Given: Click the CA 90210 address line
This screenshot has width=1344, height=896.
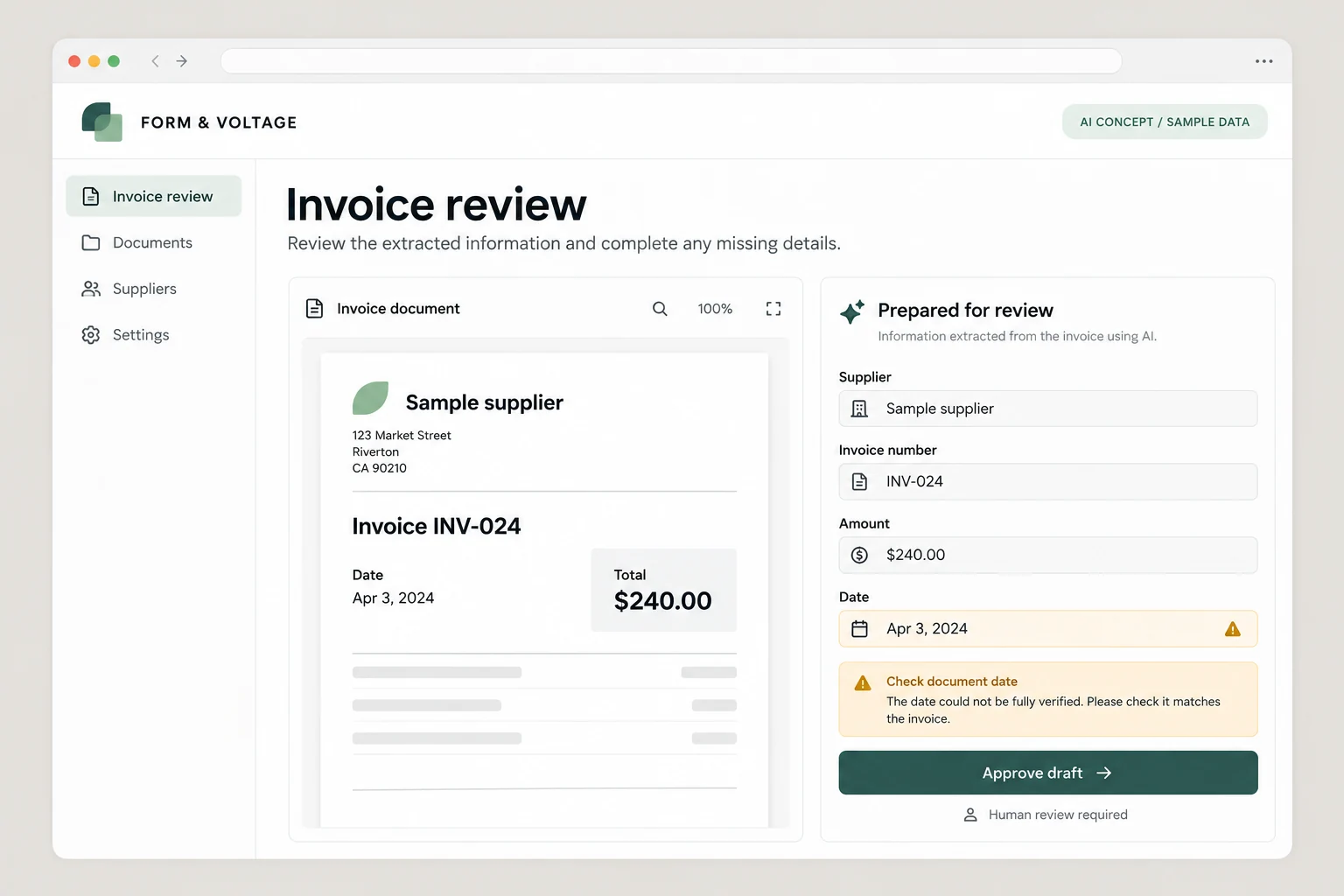Looking at the screenshot, I should click(x=379, y=468).
